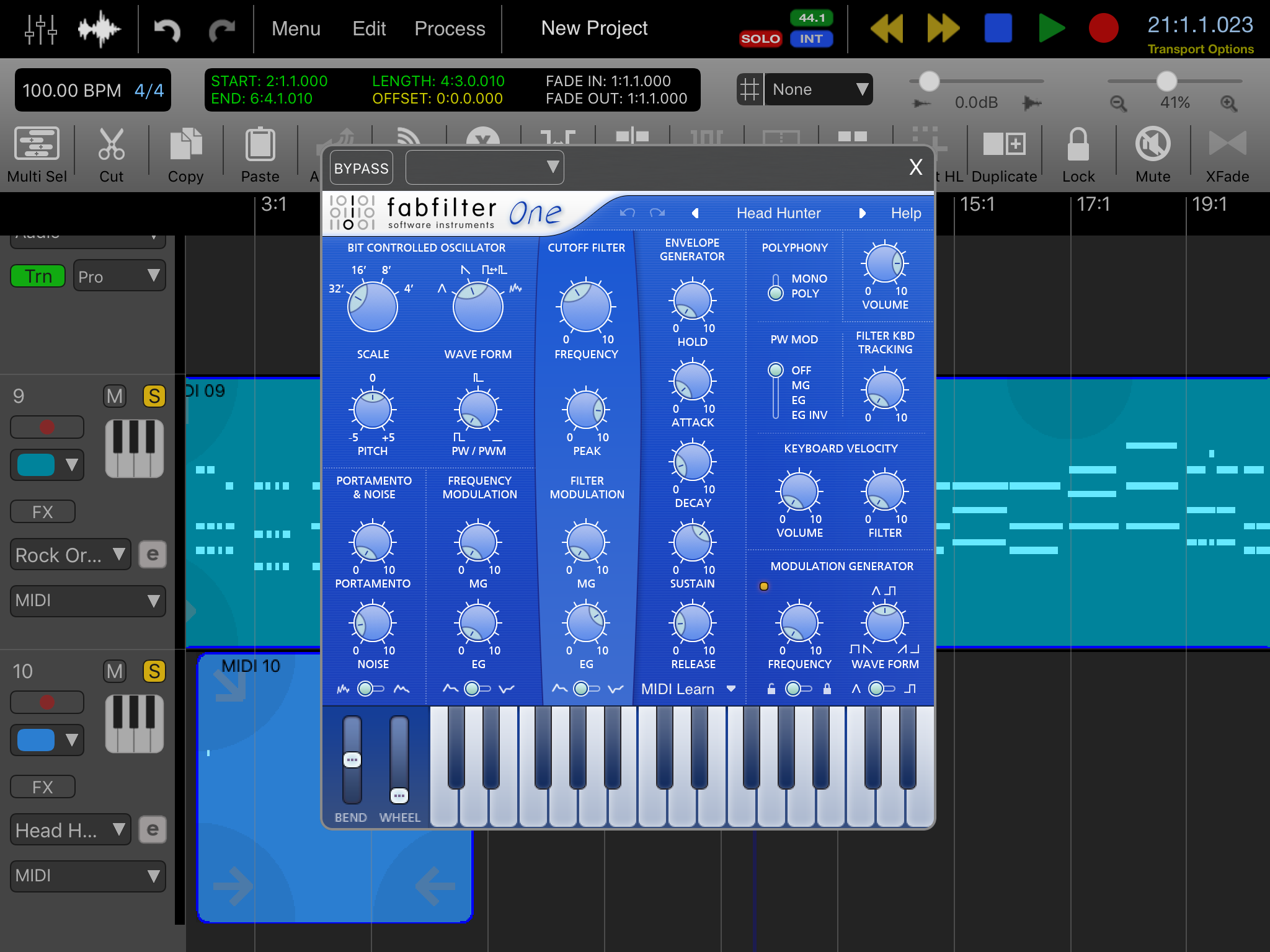The height and width of the screenshot is (952, 1270).
Task: Open the instrument editor 'e' for Rock Organ
Action: (153, 554)
